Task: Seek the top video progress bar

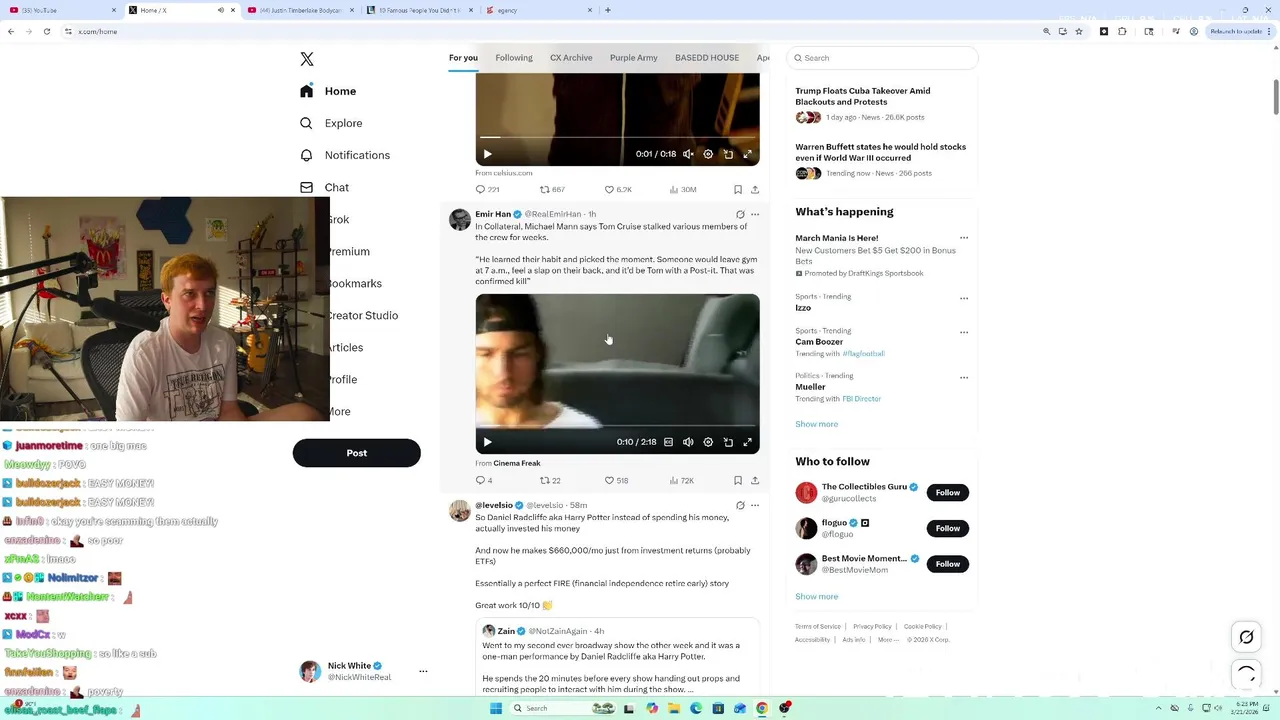Action: click(x=617, y=137)
